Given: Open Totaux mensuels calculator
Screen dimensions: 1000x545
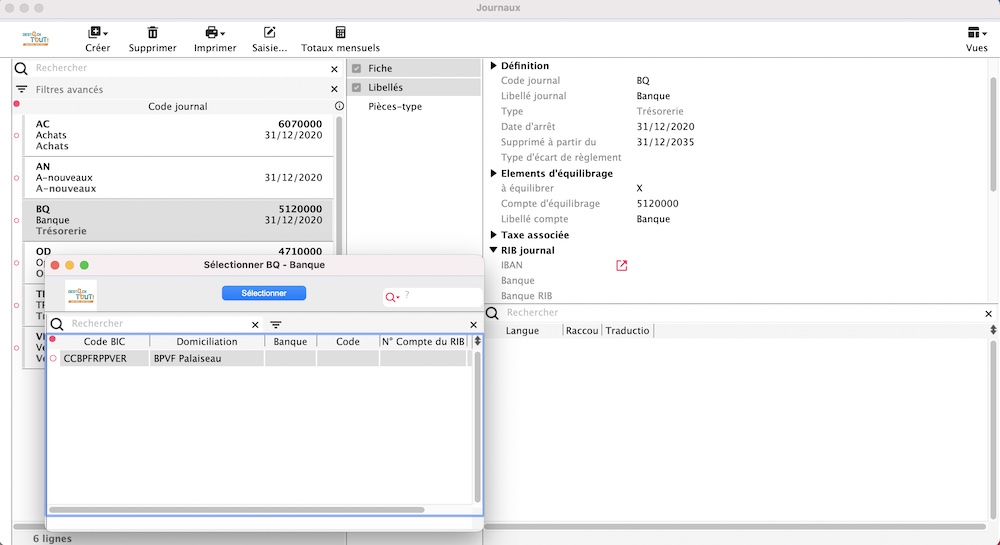Looking at the screenshot, I should click(x=341, y=33).
